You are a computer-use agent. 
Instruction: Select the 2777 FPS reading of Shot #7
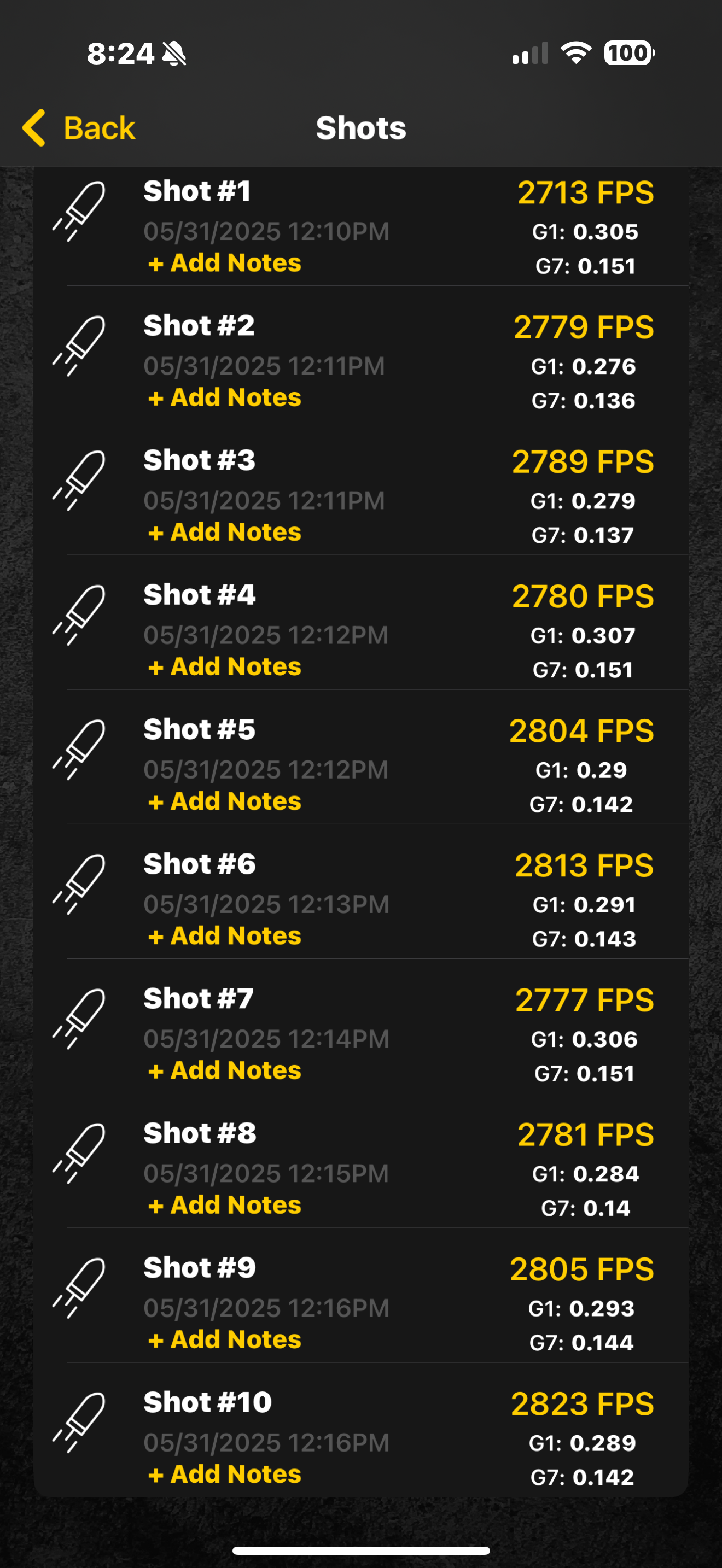(584, 999)
